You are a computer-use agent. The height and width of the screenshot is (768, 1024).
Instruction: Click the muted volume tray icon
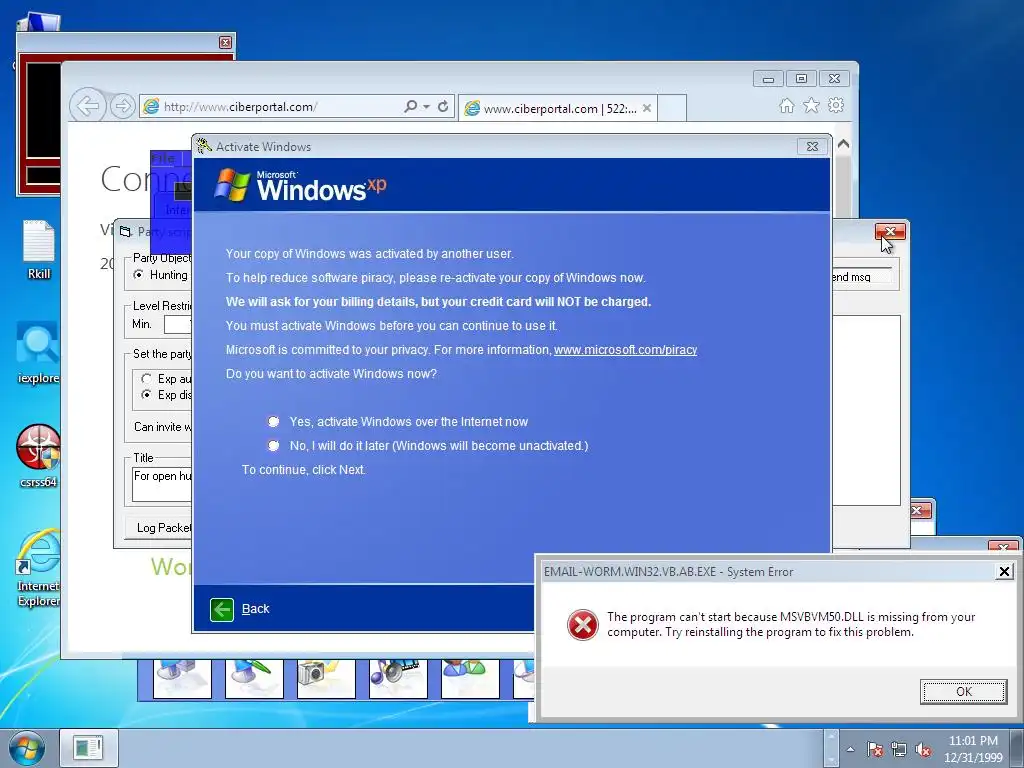click(923, 749)
